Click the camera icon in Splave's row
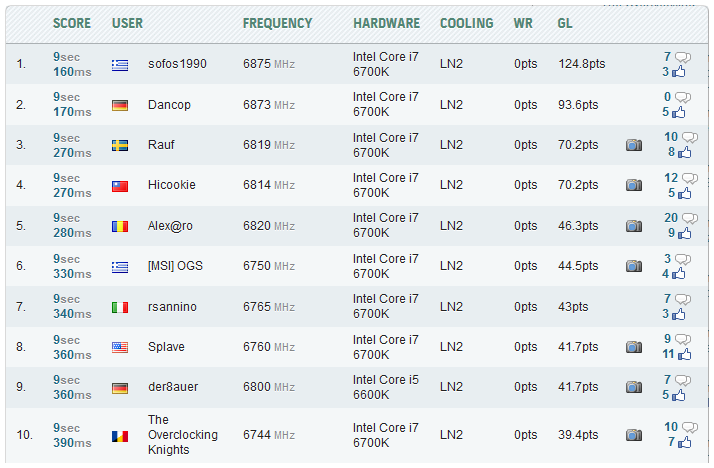 click(633, 347)
